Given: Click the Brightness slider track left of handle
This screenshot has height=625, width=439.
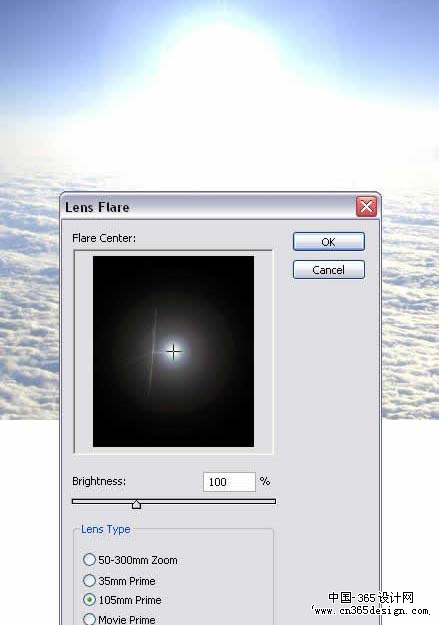Looking at the screenshot, I should tap(102, 501).
